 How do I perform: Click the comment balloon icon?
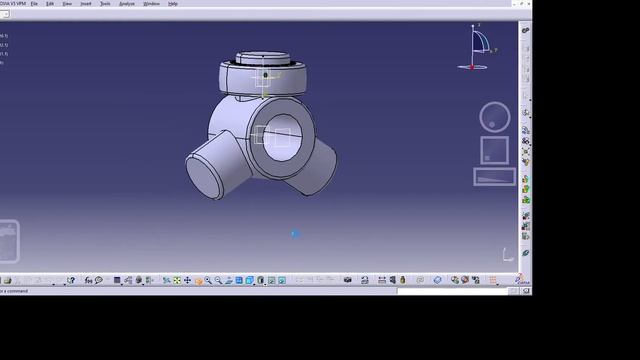(98, 280)
